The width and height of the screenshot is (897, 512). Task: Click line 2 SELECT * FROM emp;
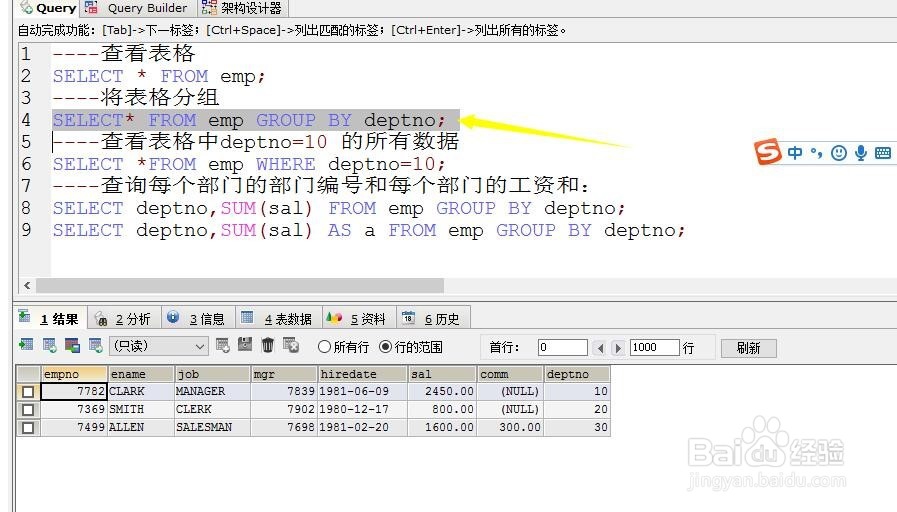coord(159,76)
